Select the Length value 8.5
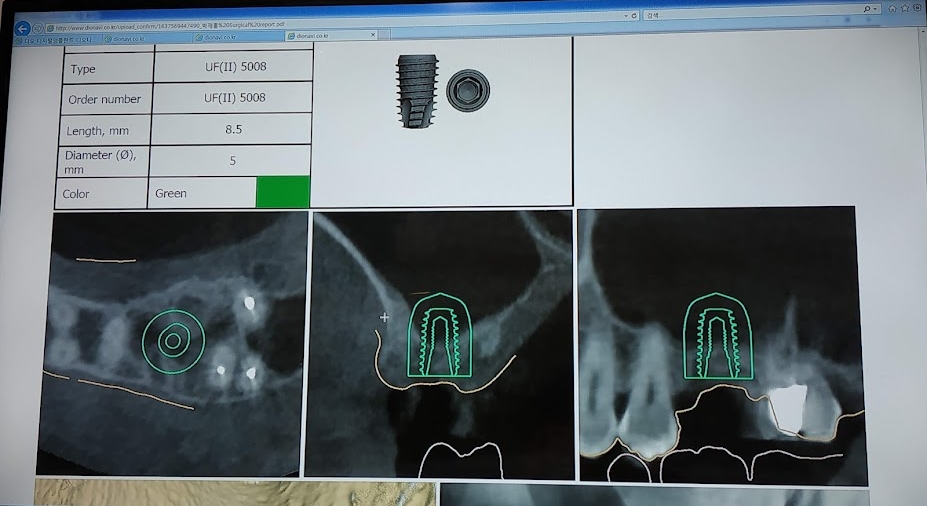The width and height of the screenshot is (927, 506). coord(234,129)
